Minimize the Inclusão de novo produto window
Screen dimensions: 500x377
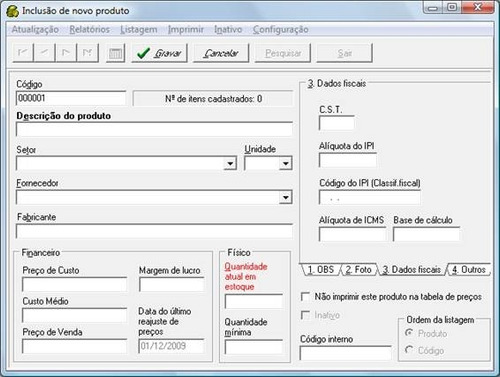coord(433,8)
